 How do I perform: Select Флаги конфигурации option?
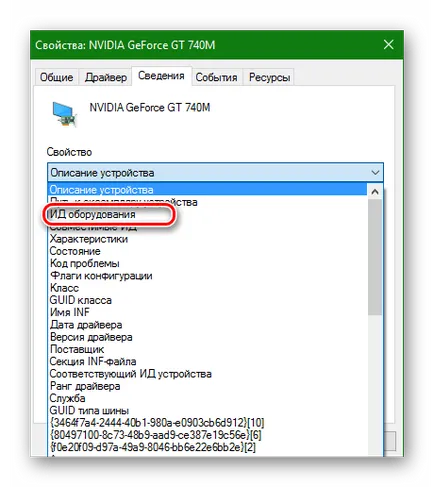(208, 276)
